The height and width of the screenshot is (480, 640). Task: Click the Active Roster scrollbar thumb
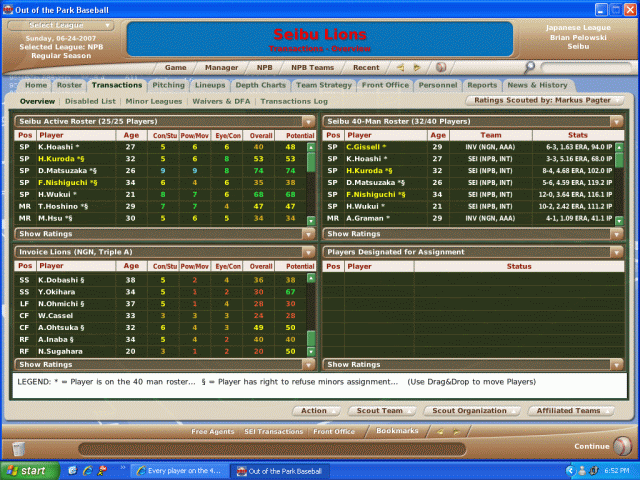(311, 162)
